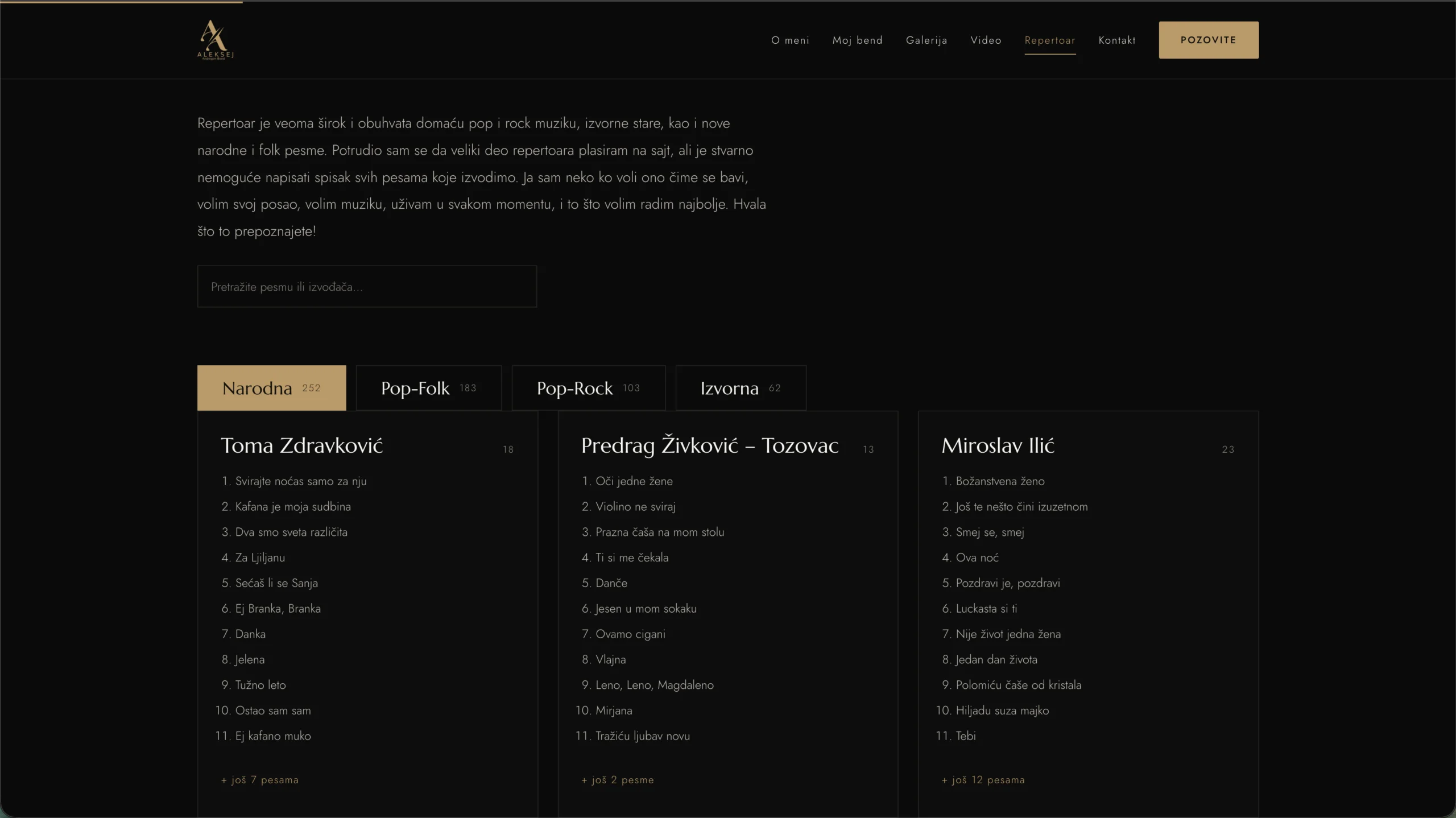Select song 'Božanstvena ženo'

pyautogui.click(x=1000, y=481)
